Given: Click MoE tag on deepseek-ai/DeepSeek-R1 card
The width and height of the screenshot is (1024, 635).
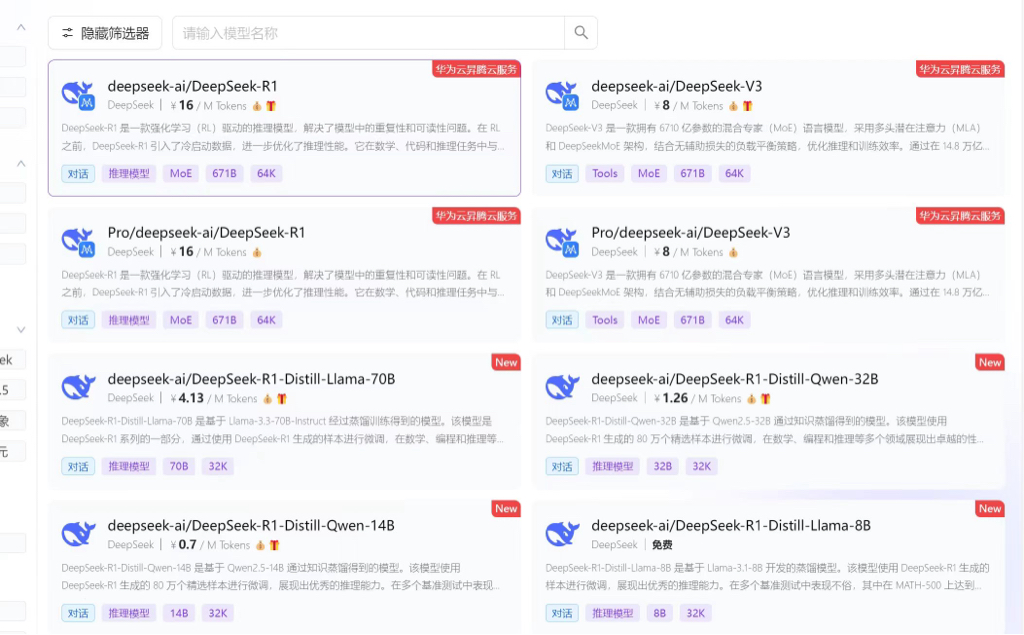Looking at the screenshot, I should (x=181, y=174).
